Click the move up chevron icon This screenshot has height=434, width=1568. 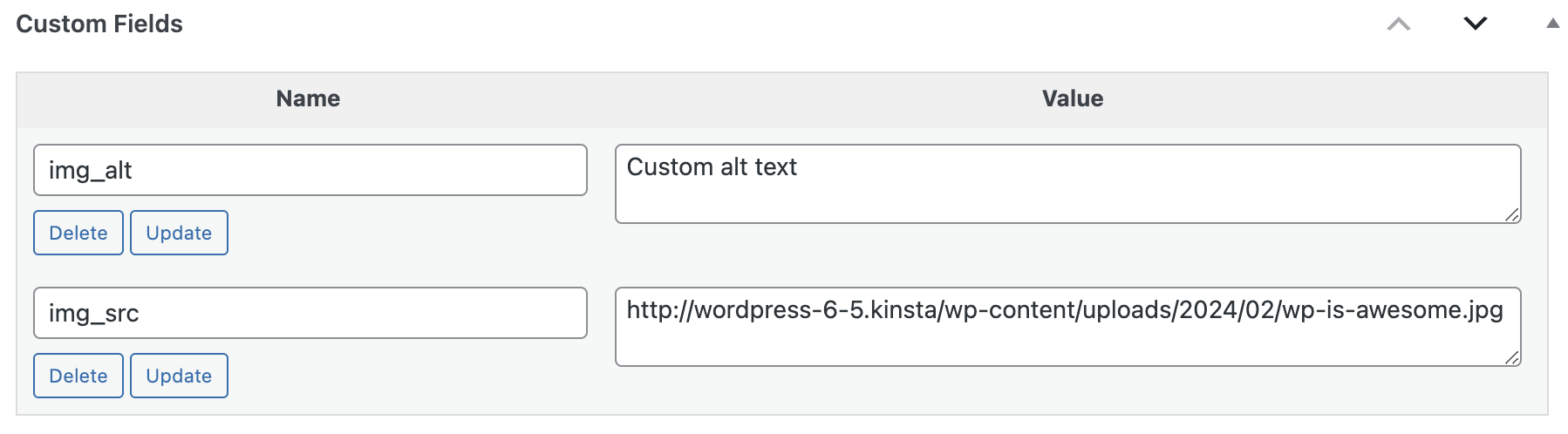(1398, 24)
